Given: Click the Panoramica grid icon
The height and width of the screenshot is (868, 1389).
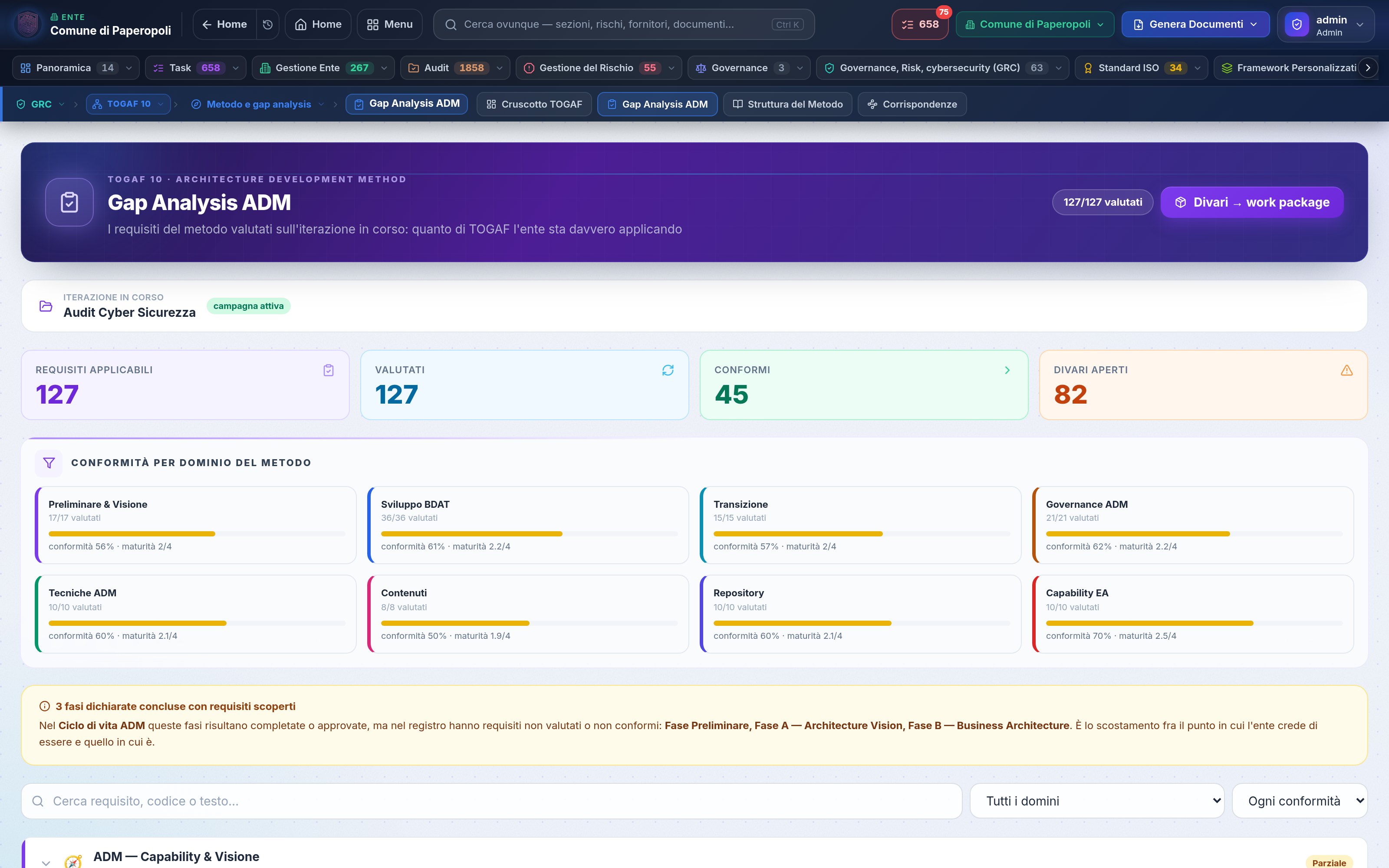Looking at the screenshot, I should tap(25, 68).
